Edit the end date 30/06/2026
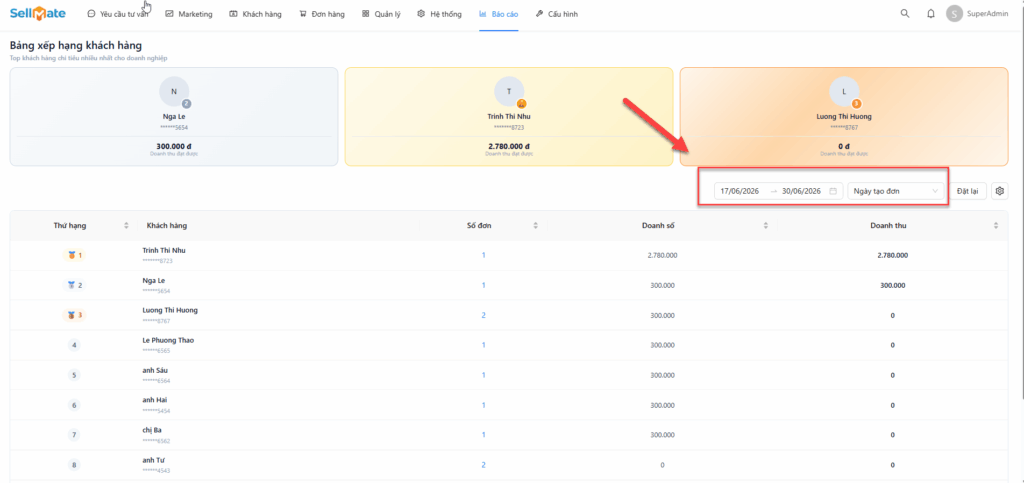This screenshot has width=1024, height=483. [801, 191]
